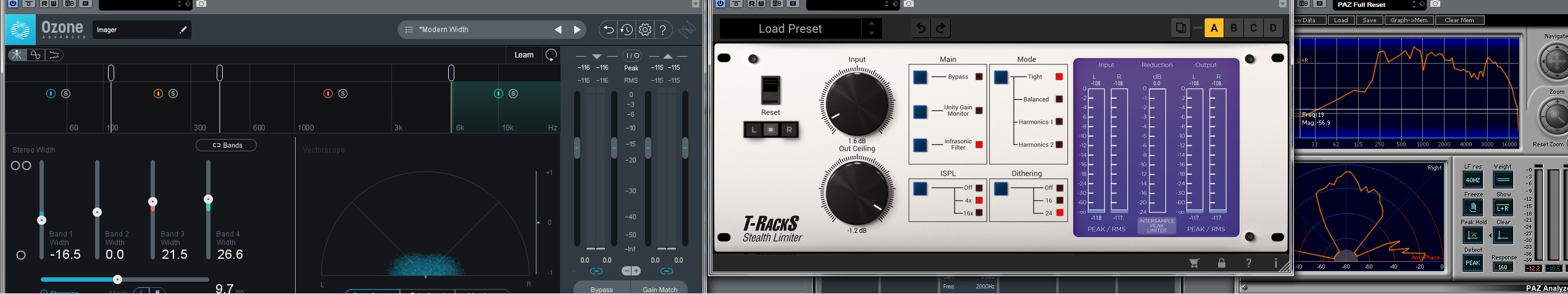Image resolution: width=1568 pixels, height=294 pixels.
Task: Click the Ozone logo icon
Action: 20,30
